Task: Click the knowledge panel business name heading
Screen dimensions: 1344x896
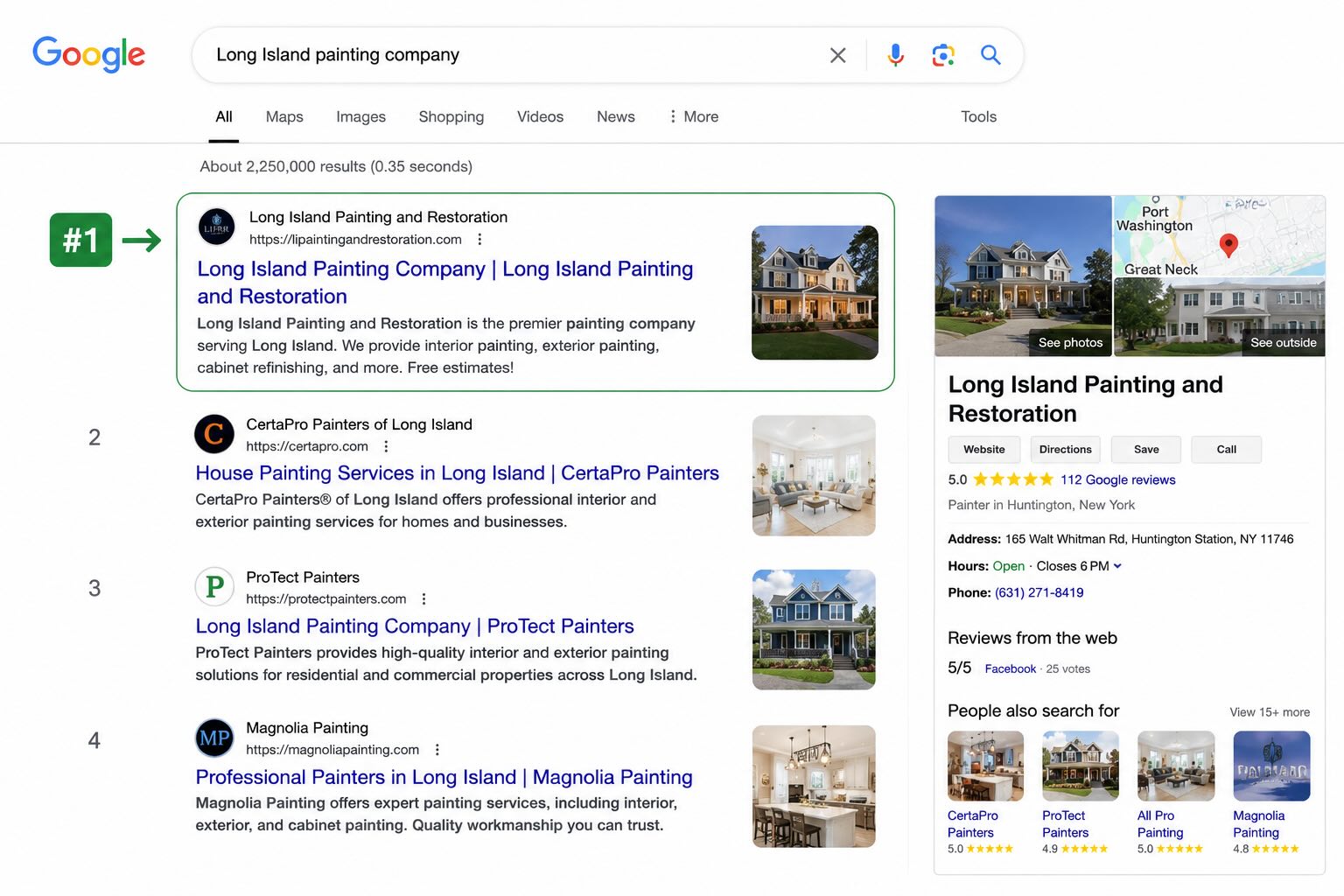Action: point(1085,399)
